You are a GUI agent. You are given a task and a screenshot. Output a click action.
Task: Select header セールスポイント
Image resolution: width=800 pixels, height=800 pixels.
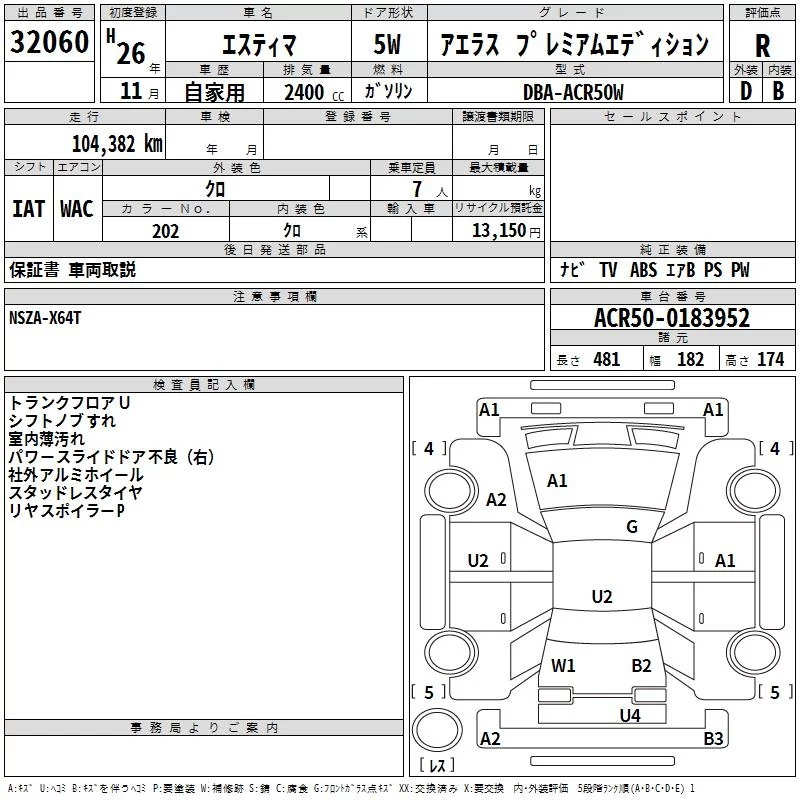[672, 116]
